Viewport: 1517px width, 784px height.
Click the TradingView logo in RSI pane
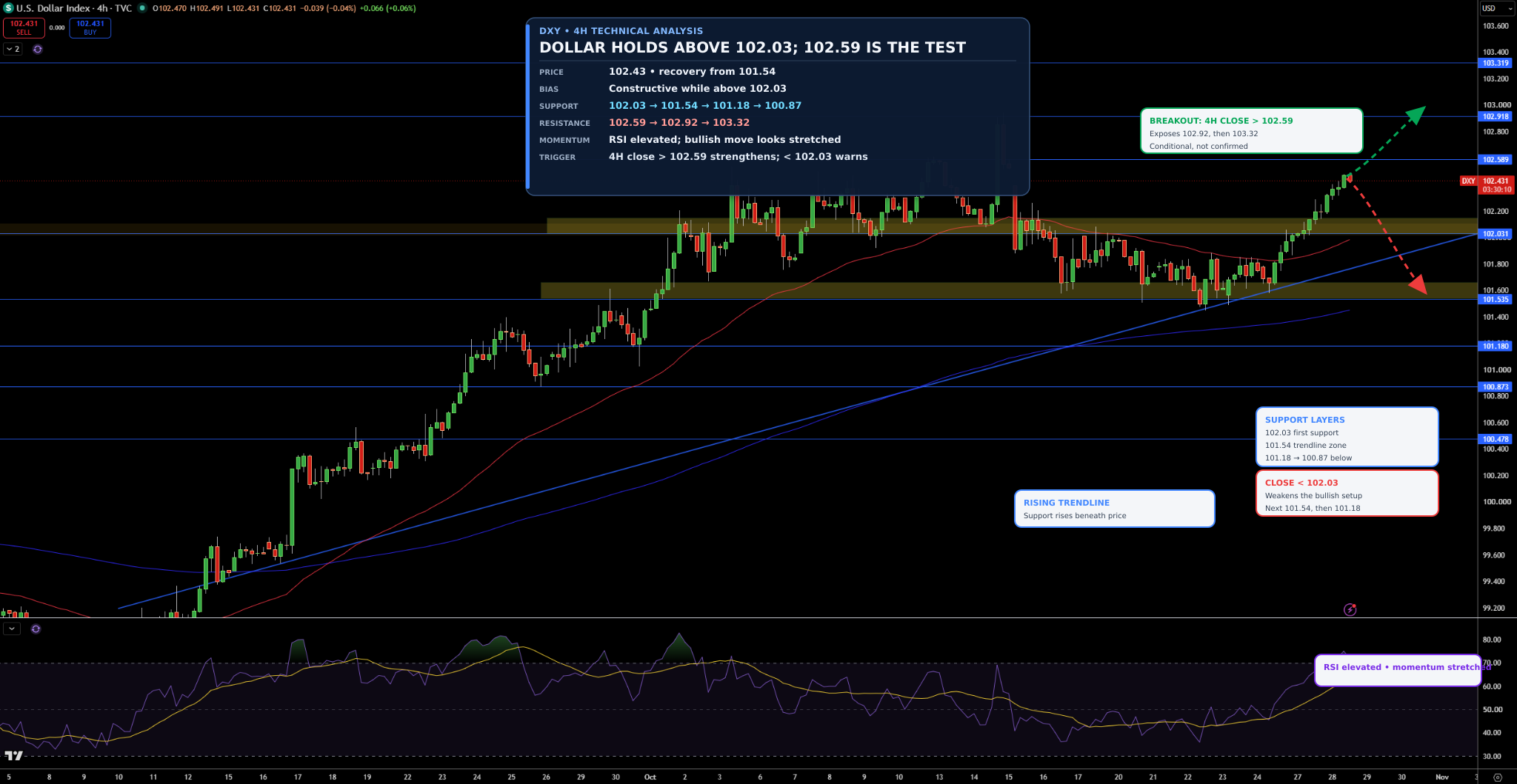tap(13, 755)
